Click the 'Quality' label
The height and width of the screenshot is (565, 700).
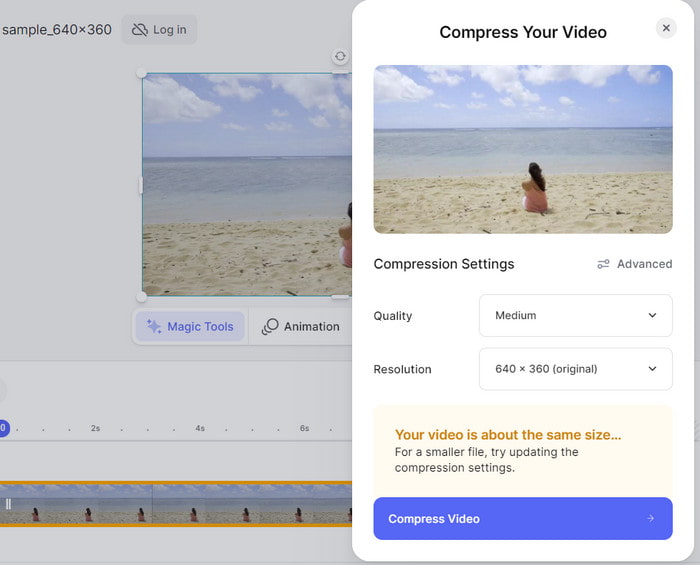(x=393, y=316)
